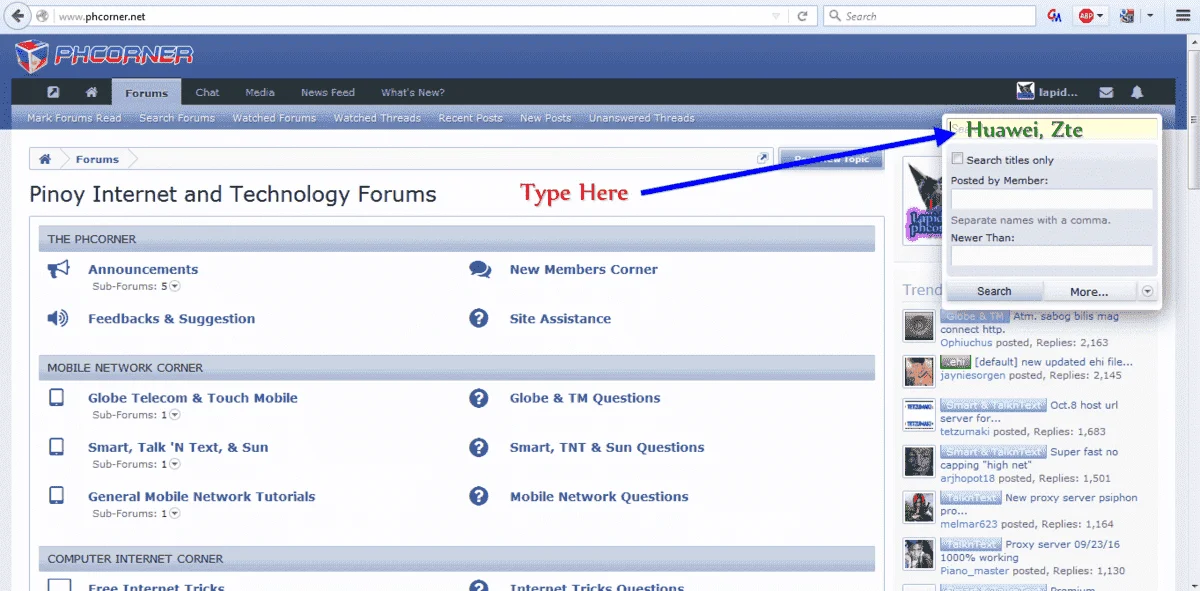
Task: Open the What's New? tab
Action: (x=413, y=92)
